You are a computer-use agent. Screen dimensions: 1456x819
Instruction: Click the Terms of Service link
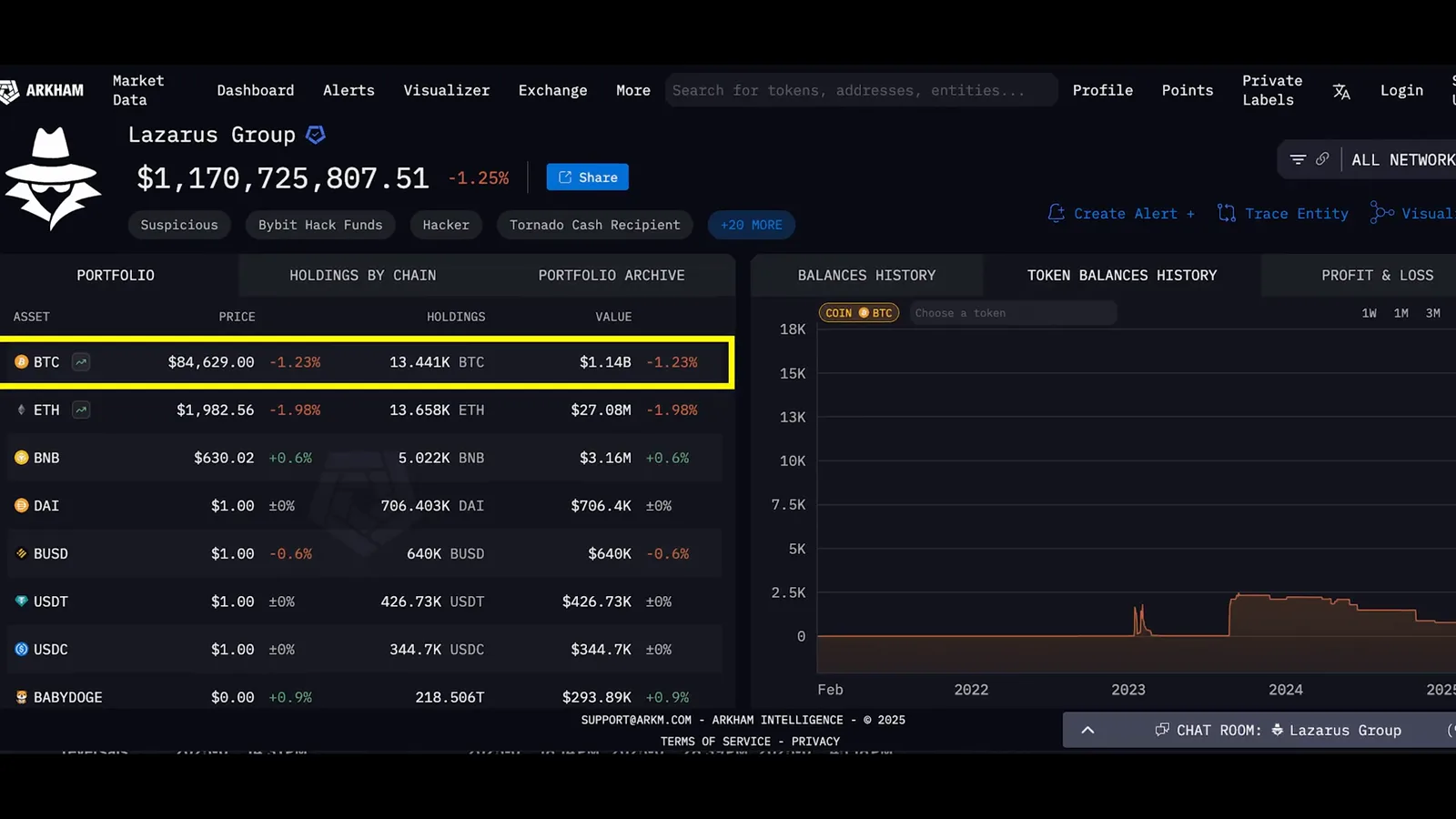pos(715,742)
